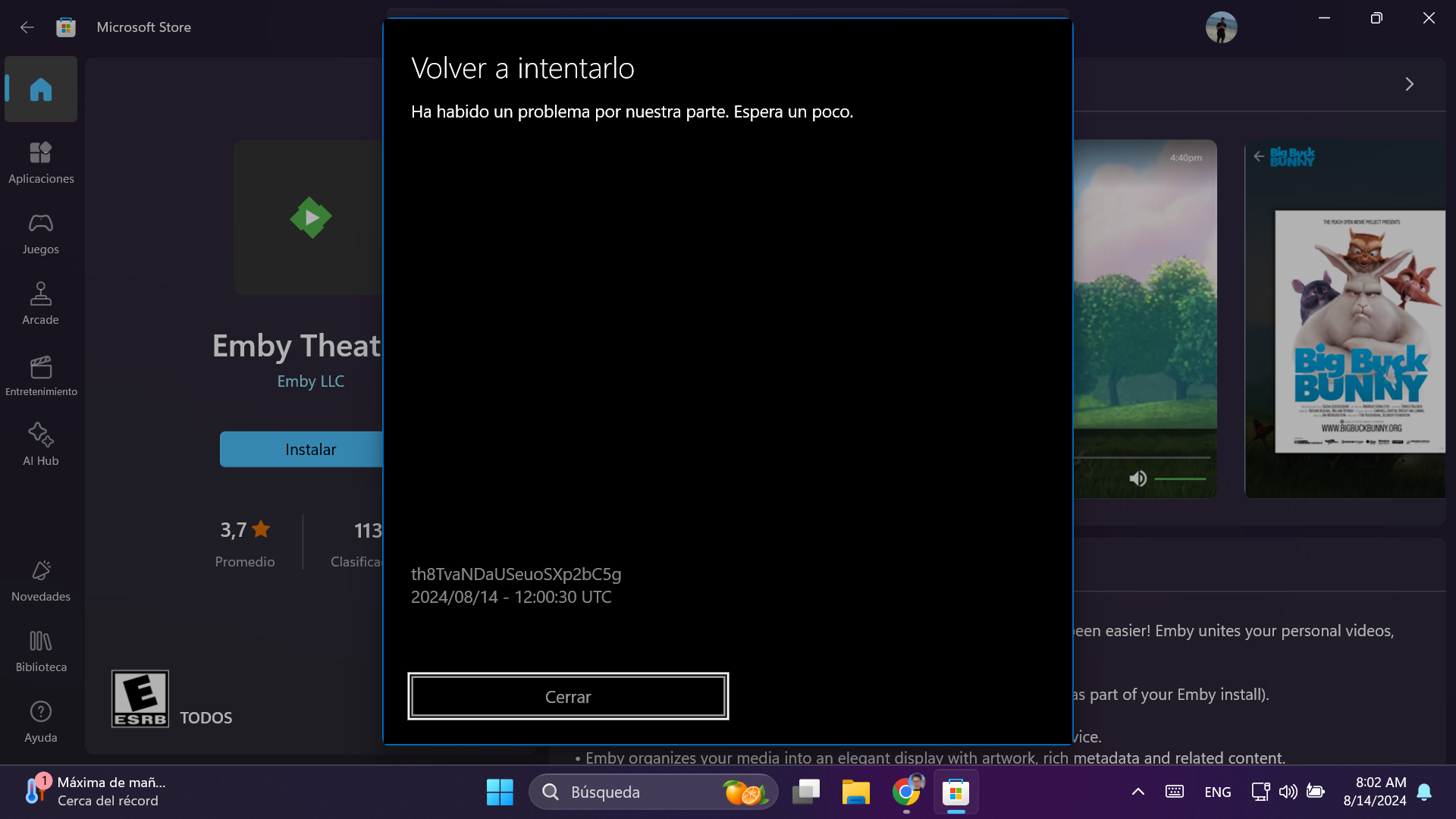This screenshot has width=1456, height=819.
Task: Open Novedades in sidebar
Action: point(41,580)
